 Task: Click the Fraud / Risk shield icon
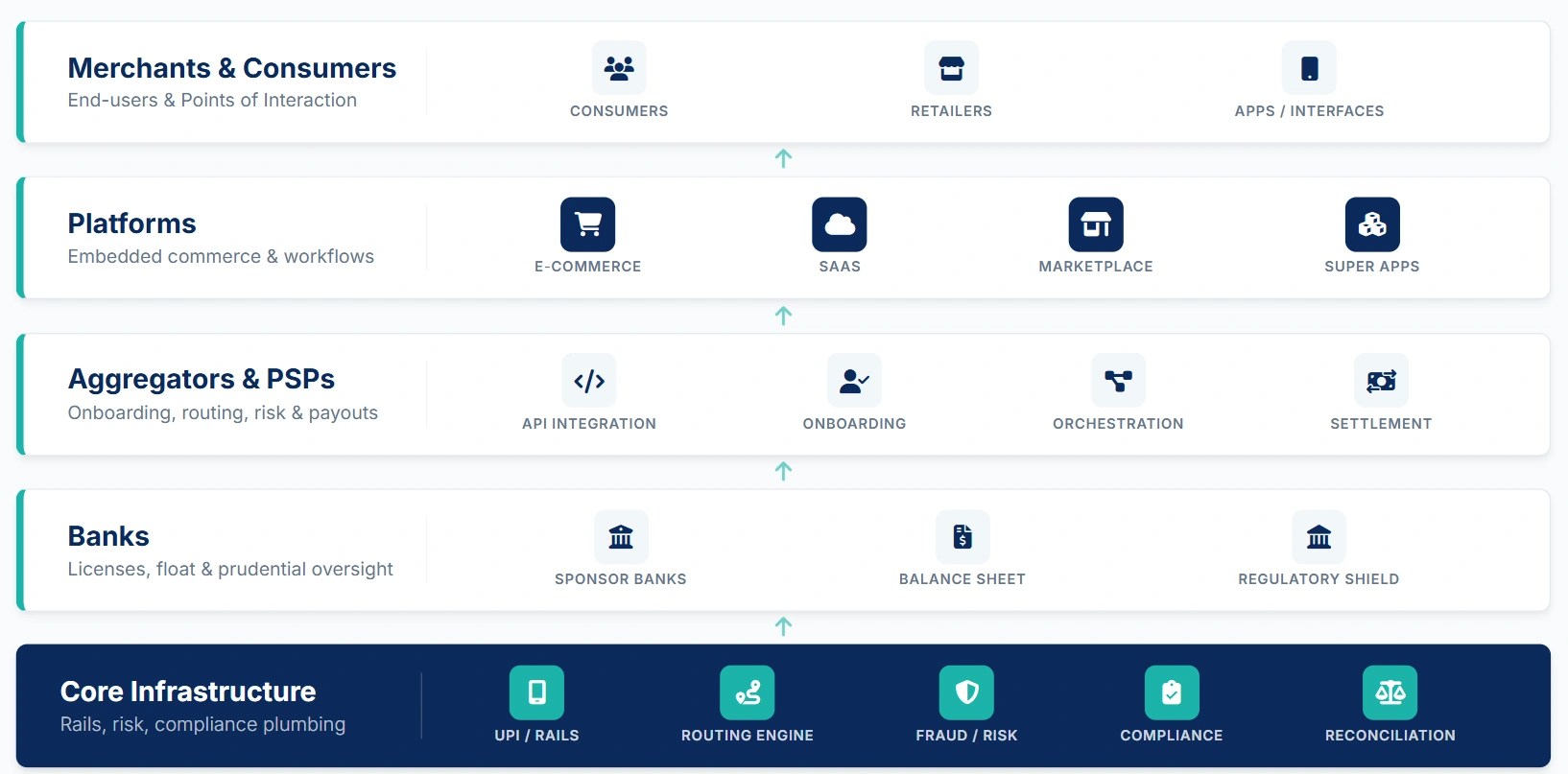[966, 692]
